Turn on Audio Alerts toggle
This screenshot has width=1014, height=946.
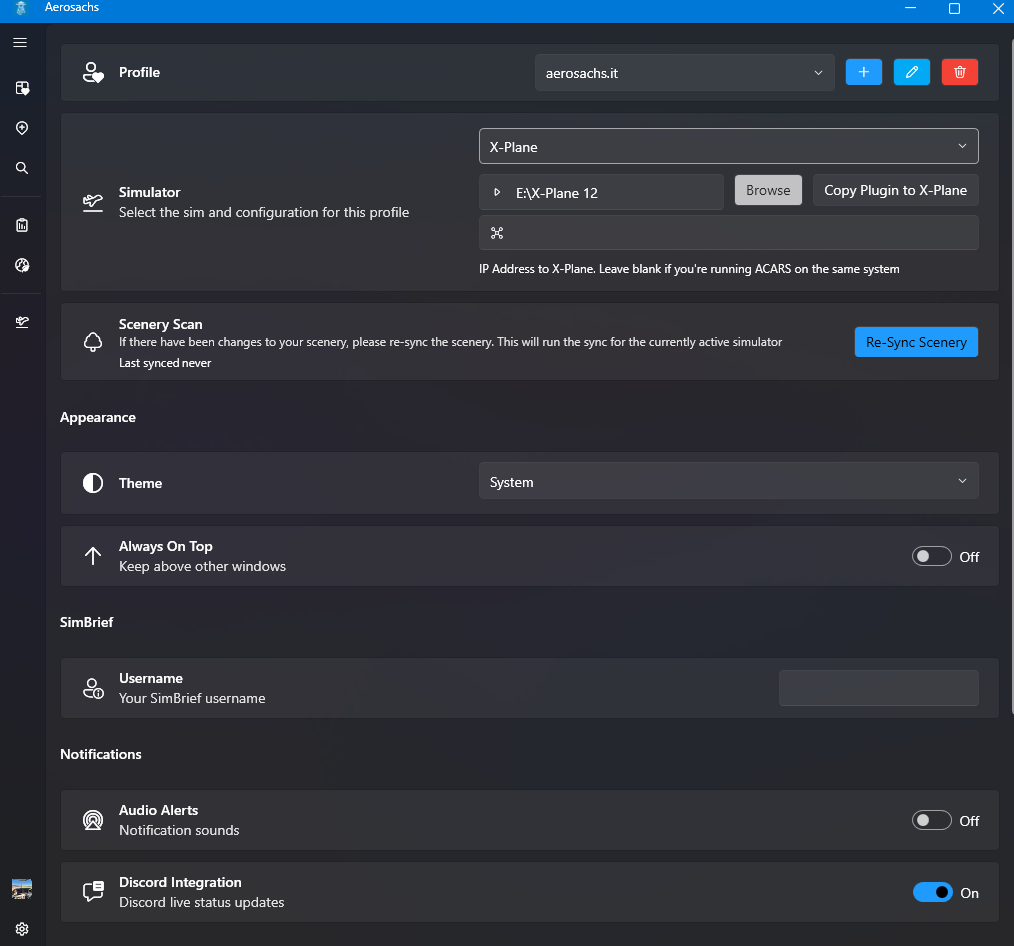tap(931, 821)
